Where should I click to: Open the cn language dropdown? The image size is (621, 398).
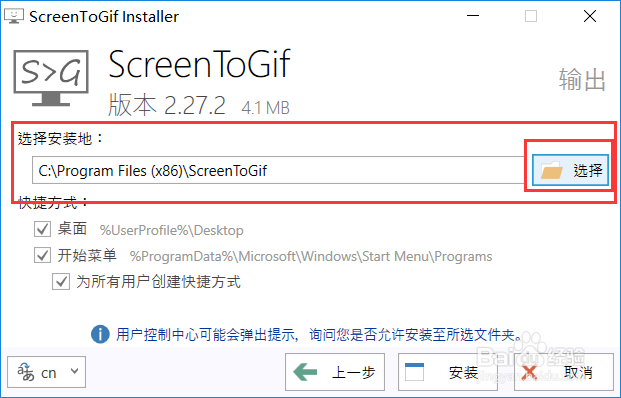click(46, 372)
